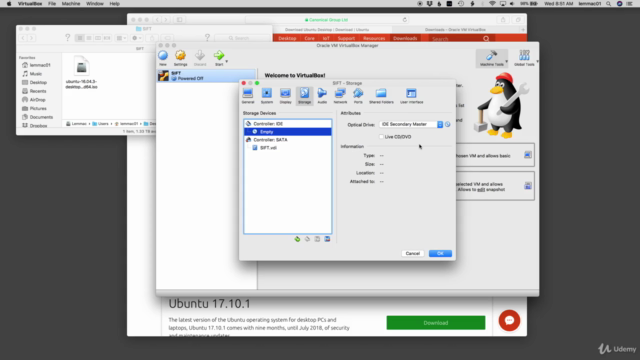Image resolution: width=640 pixels, height=360 pixels.
Task: Click Users in Finder path bar
Action: [100, 124]
